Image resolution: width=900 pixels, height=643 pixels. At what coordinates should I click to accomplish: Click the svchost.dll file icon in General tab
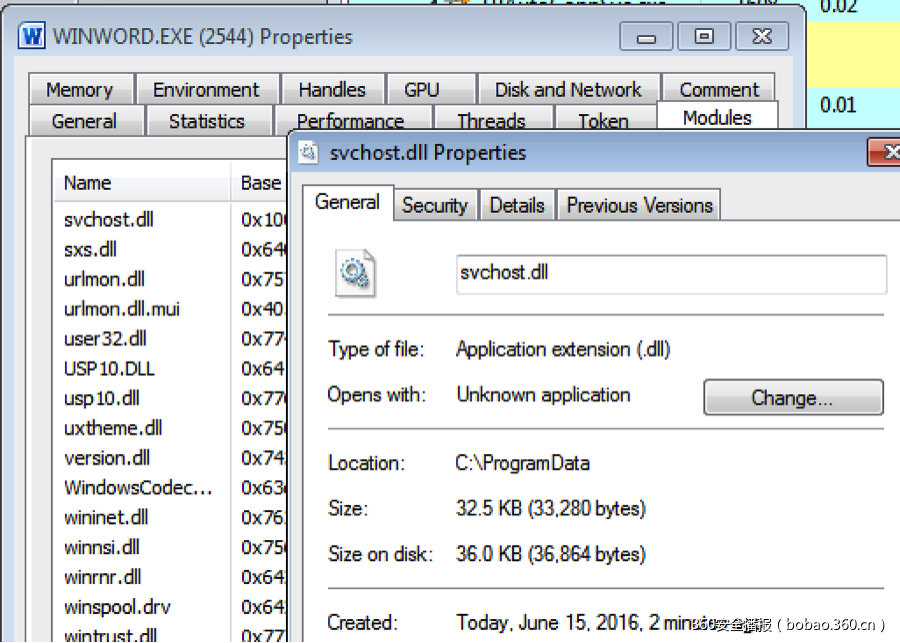355,274
